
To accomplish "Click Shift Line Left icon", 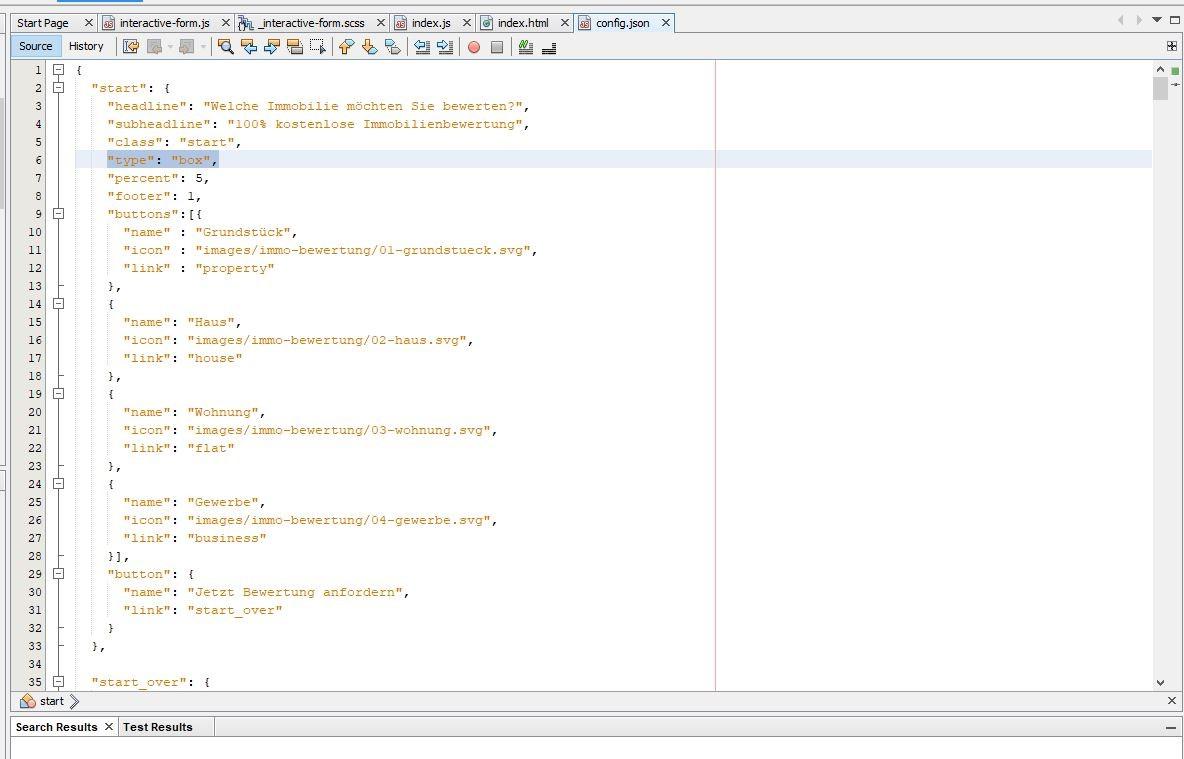I will pyautogui.click(x=422, y=46).
